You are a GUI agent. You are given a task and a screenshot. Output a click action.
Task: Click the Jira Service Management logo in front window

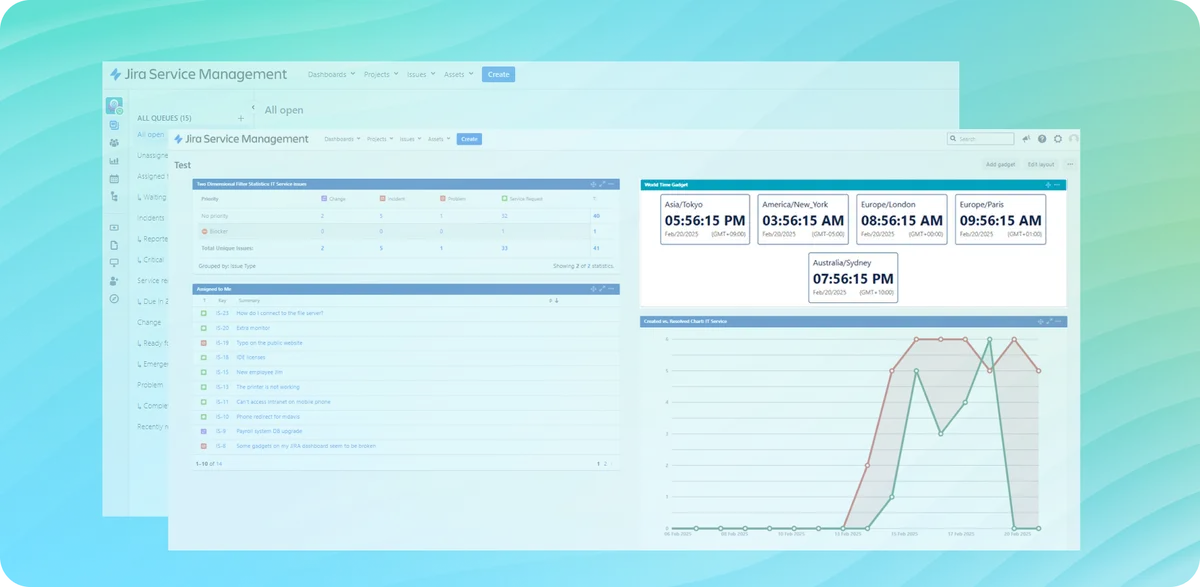pos(241,139)
